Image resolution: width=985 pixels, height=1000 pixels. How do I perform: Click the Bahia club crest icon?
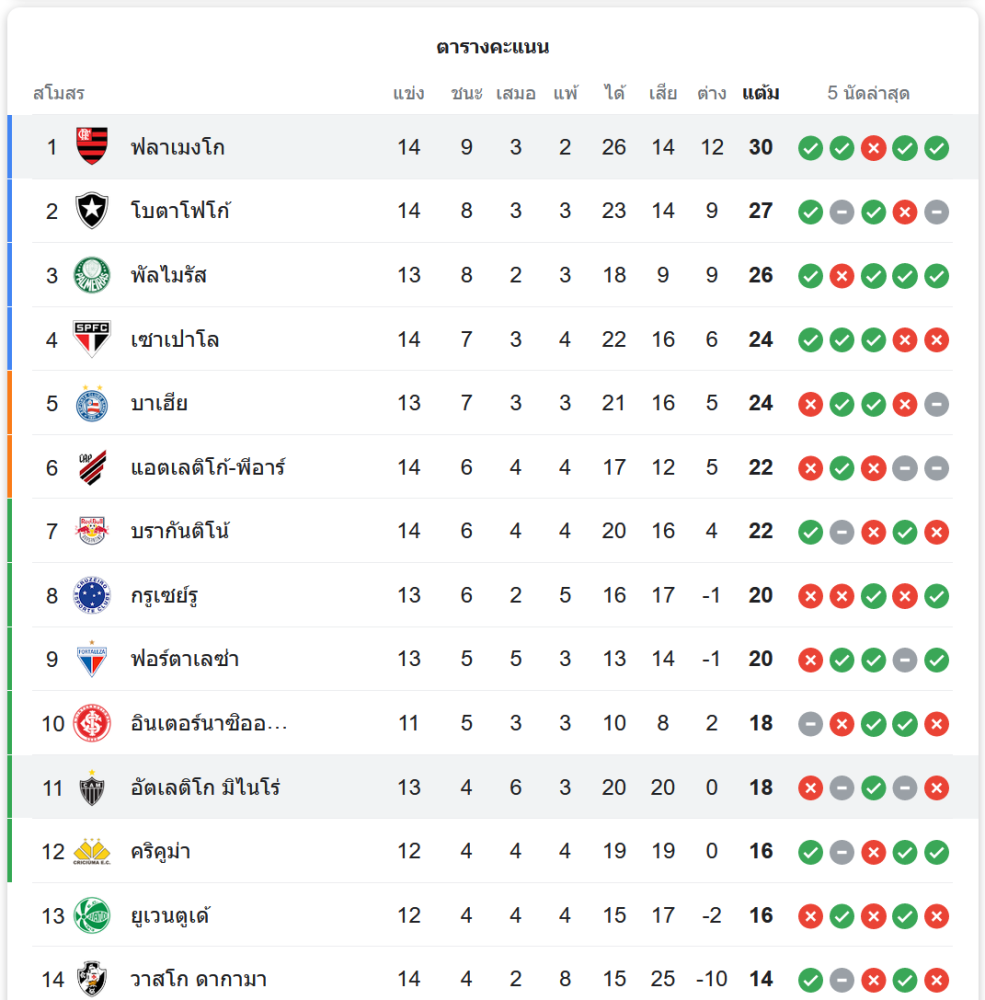coord(92,403)
